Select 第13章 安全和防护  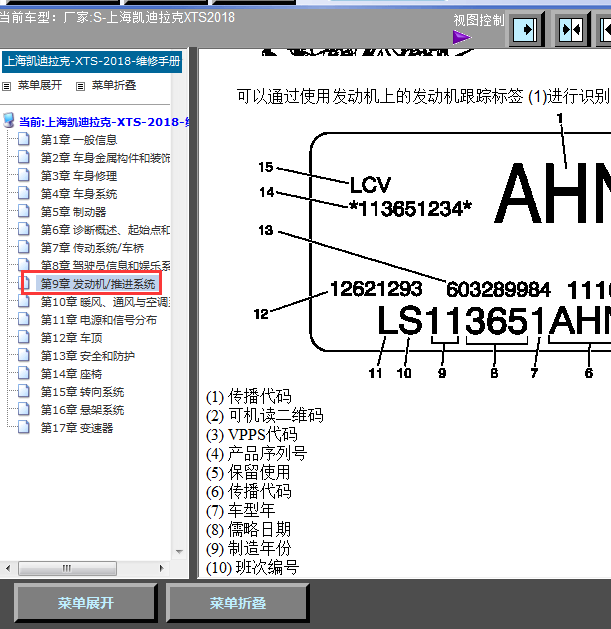click(x=87, y=356)
